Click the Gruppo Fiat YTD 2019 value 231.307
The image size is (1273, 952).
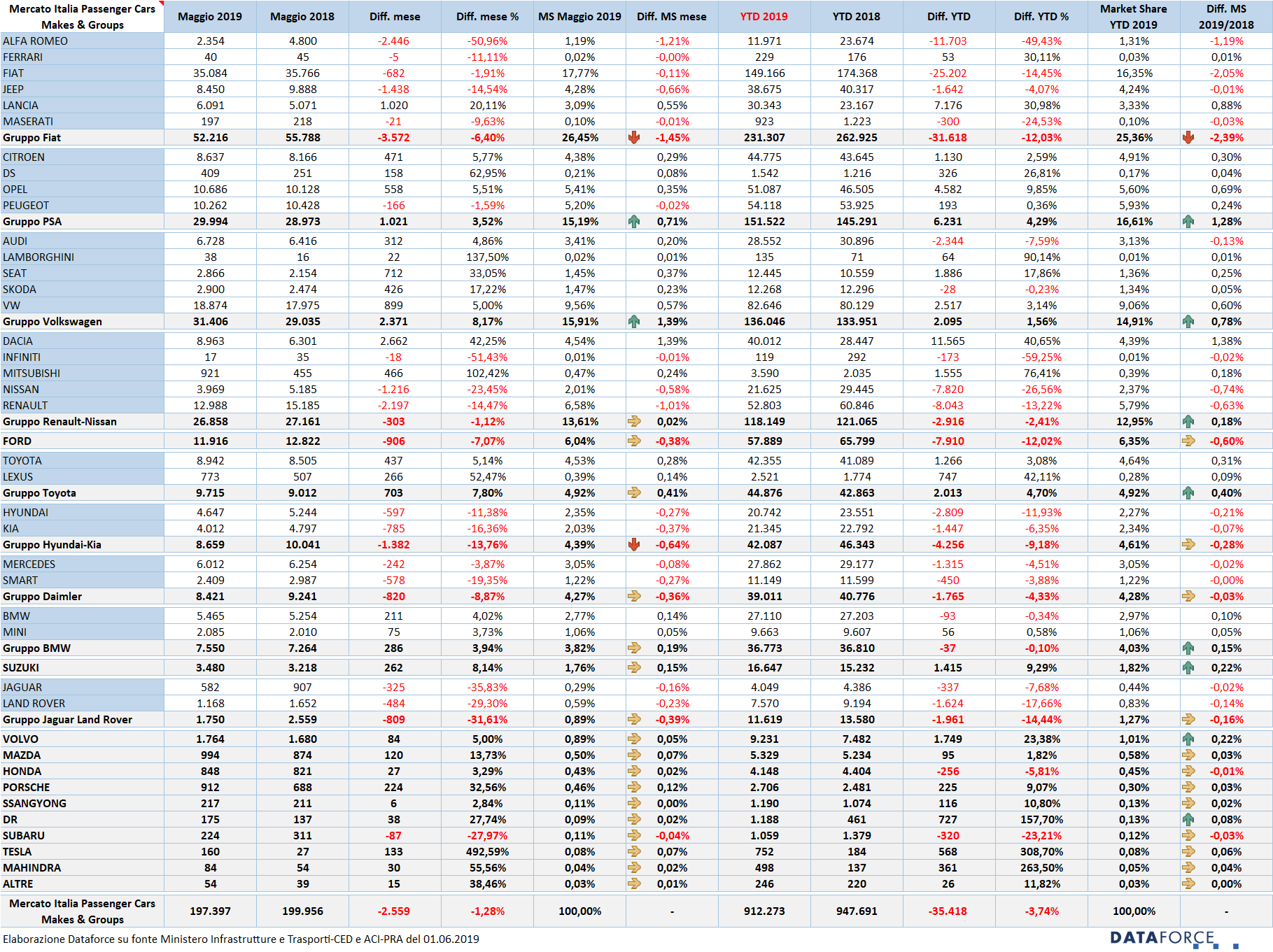tap(764, 138)
